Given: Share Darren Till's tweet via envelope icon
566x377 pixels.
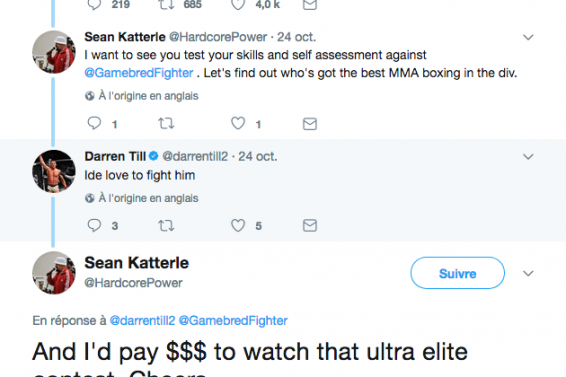Looking at the screenshot, I should point(310,226).
